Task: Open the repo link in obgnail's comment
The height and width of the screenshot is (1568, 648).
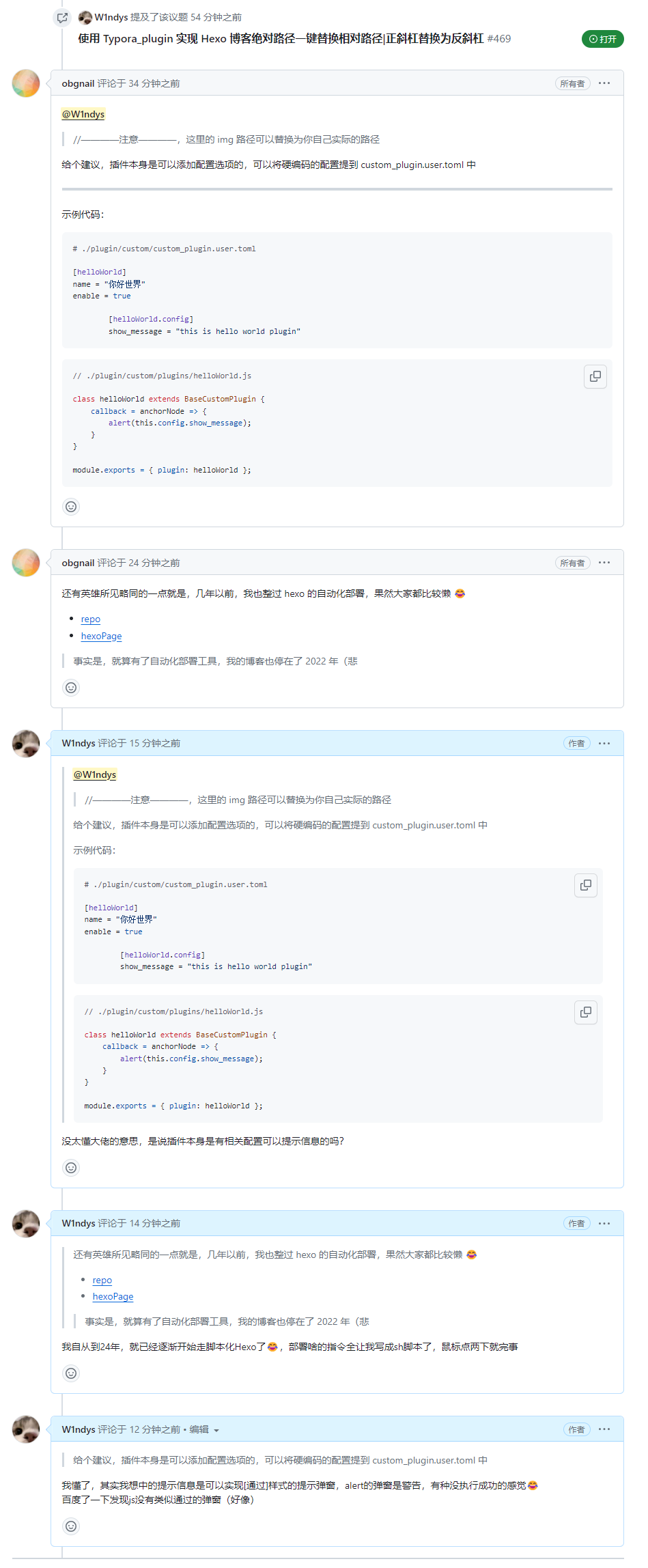Action: (91, 619)
